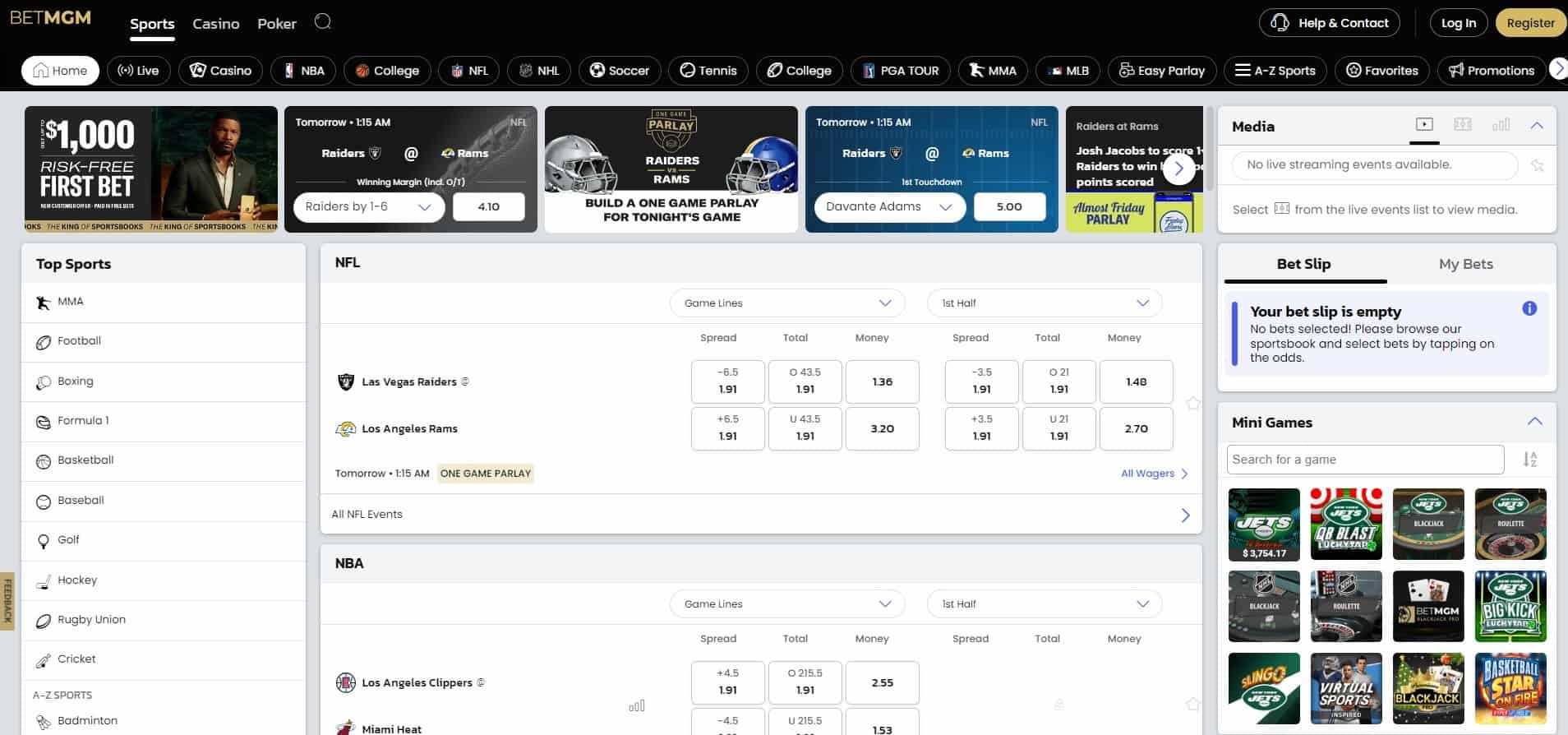Go to Home in the sports nav bar
Image resolution: width=1568 pixels, height=735 pixels.
(60, 71)
